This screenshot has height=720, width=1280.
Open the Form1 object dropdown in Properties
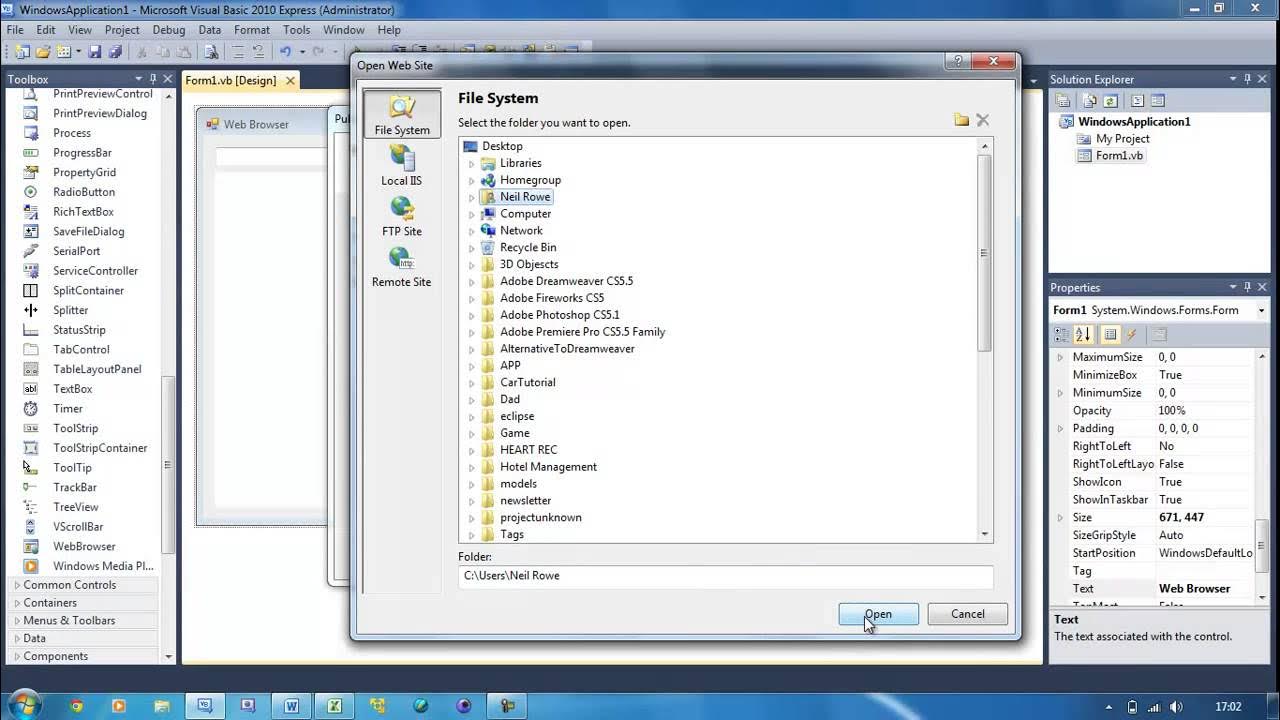coord(1261,311)
